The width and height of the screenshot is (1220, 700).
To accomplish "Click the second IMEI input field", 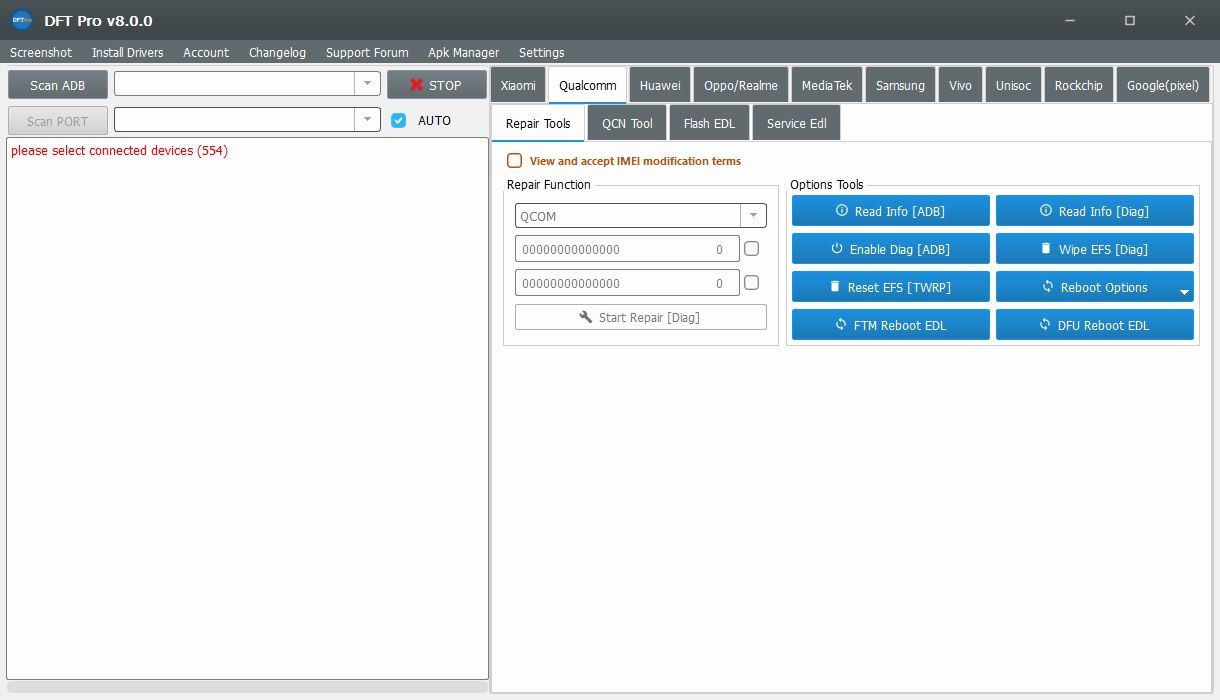I will [627, 283].
